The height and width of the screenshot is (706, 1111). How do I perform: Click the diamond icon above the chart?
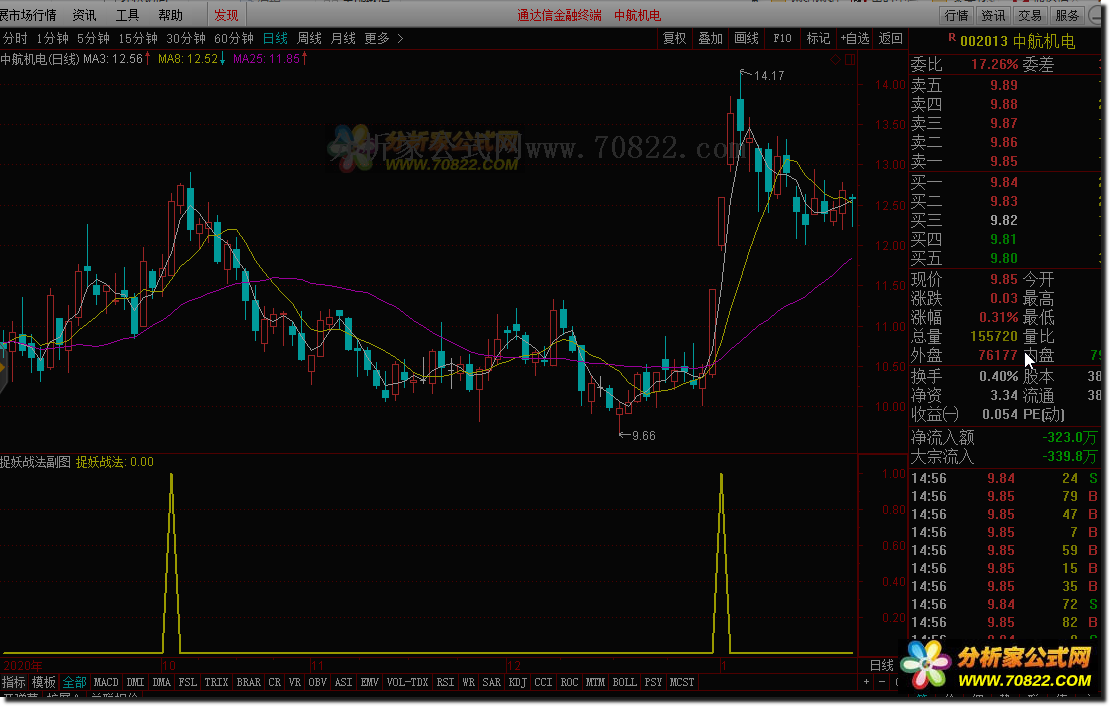click(835, 60)
